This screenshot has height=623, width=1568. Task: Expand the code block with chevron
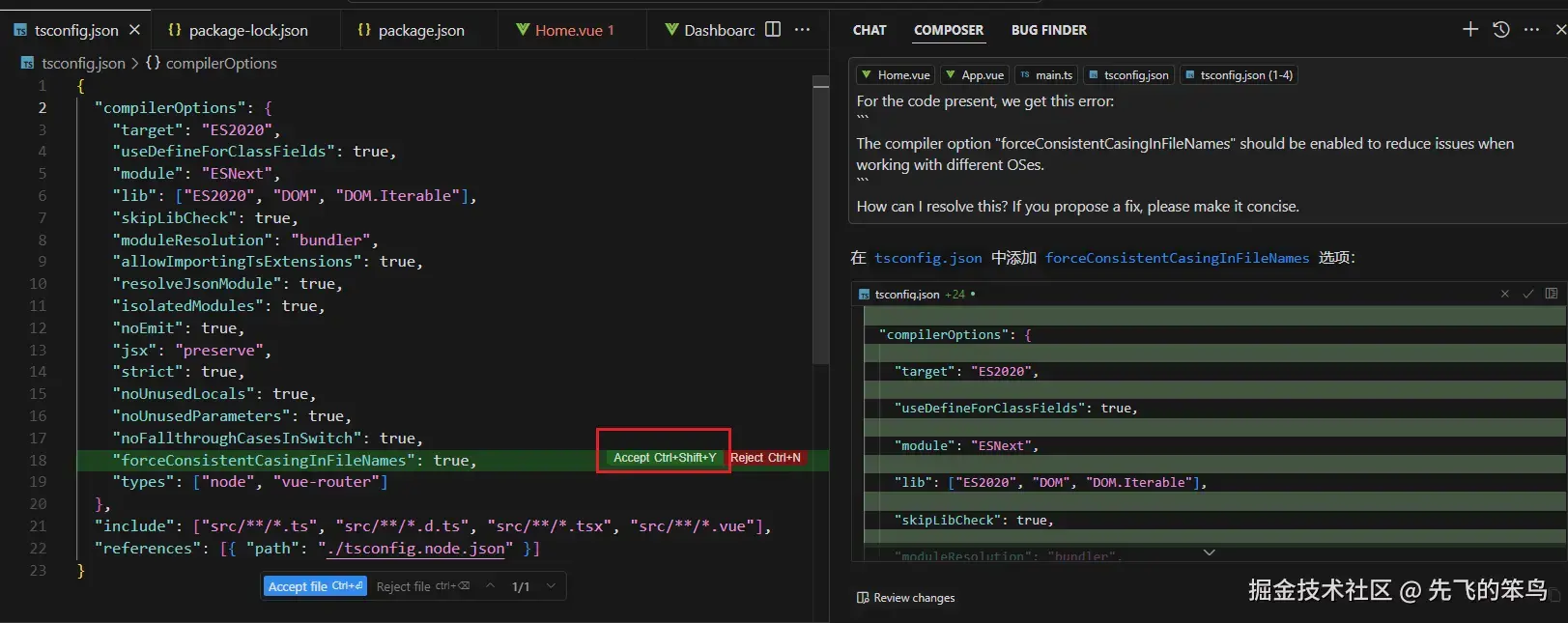(x=1209, y=552)
